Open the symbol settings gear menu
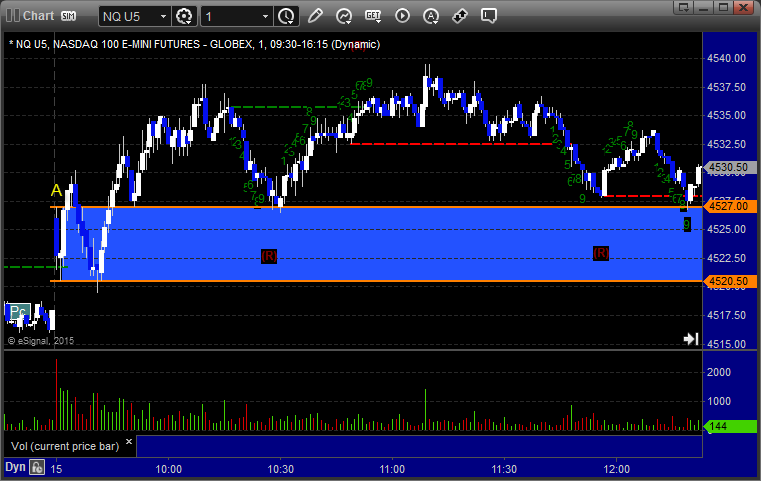Screen dimensions: 761x481 184,17
